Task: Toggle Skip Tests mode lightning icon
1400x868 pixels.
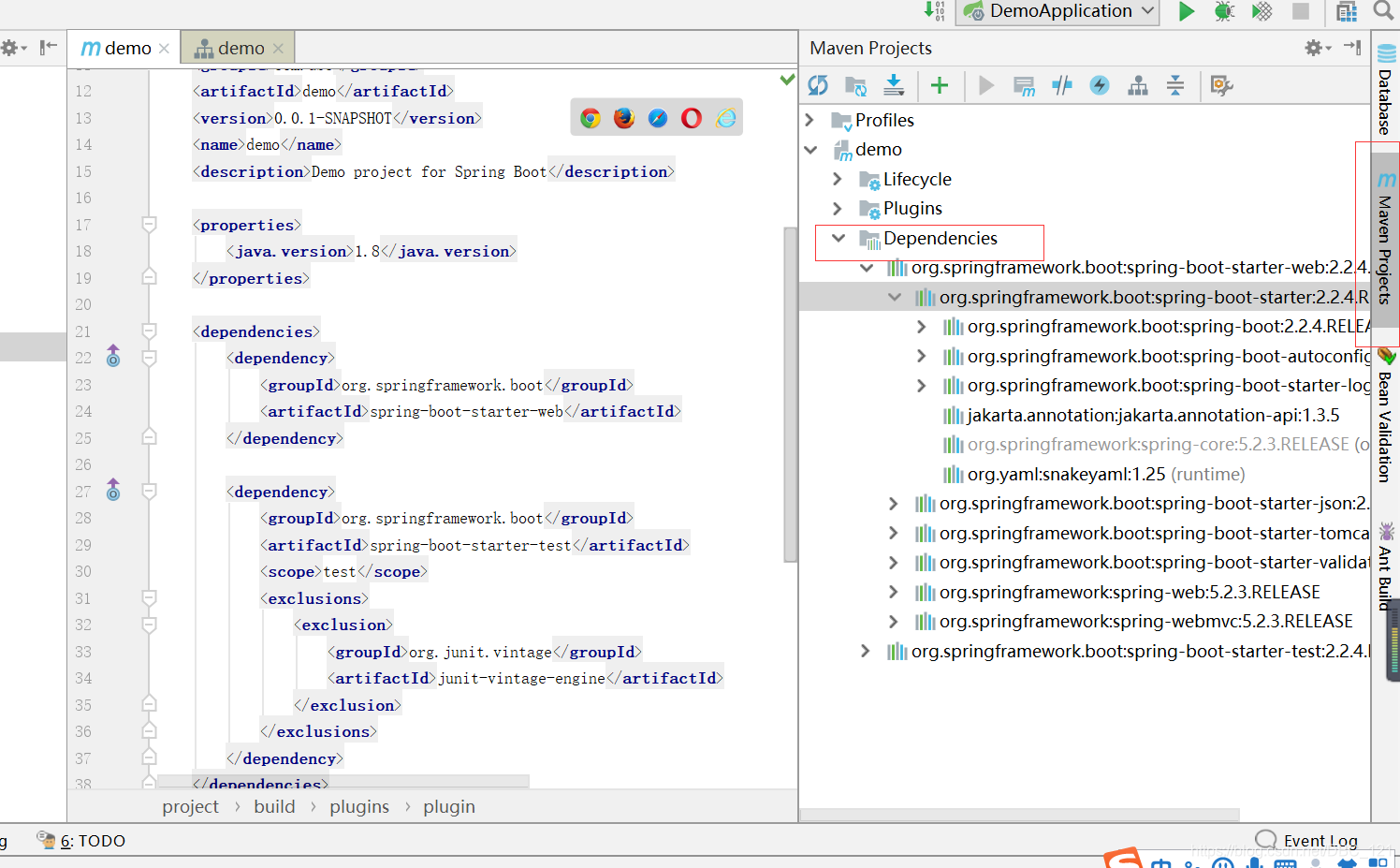Action: point(1100,85)
